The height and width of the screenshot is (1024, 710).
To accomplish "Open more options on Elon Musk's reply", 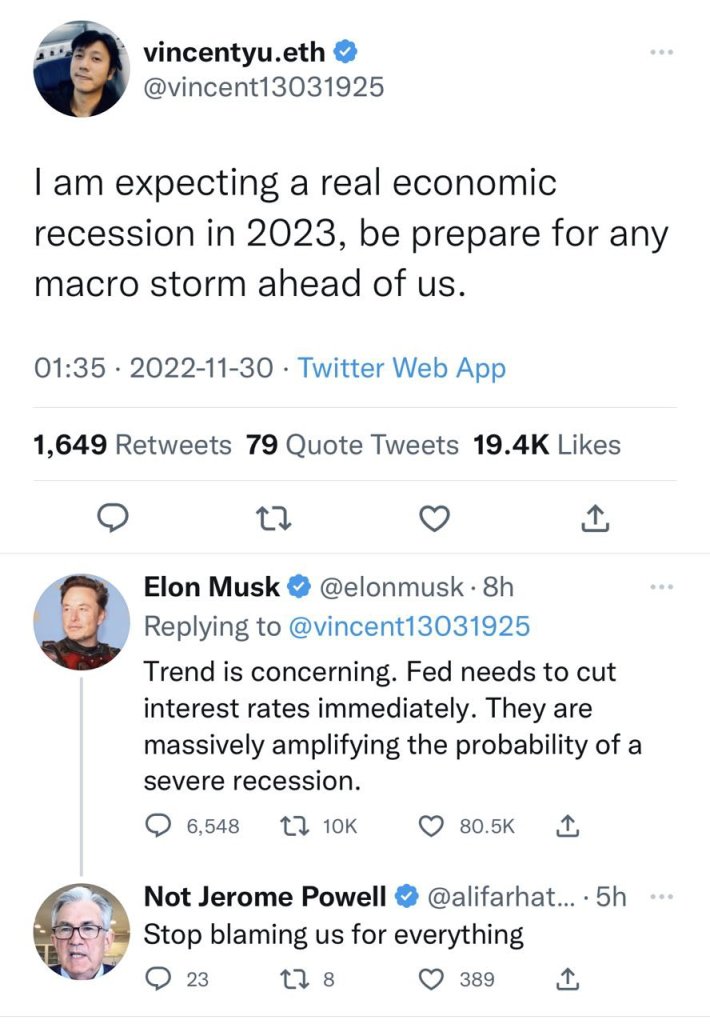I will pyautogui.click(x=662, y=587).
